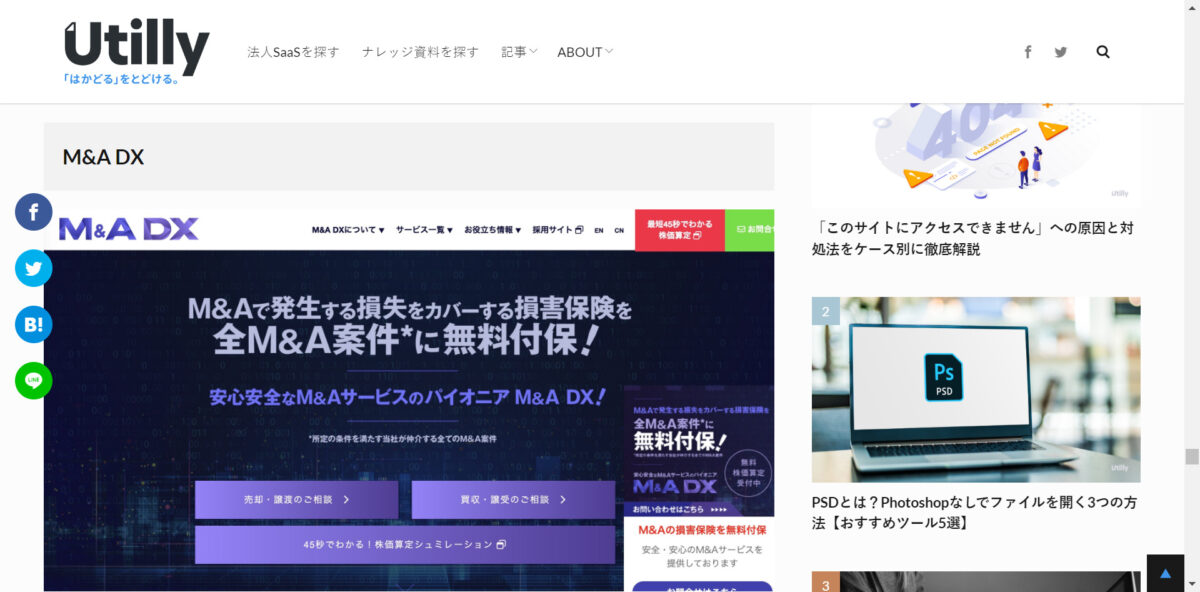The height and width of the screenshot is (592, 1200).
Task: Select the M&A DX section heading
Action: [103, 157]
